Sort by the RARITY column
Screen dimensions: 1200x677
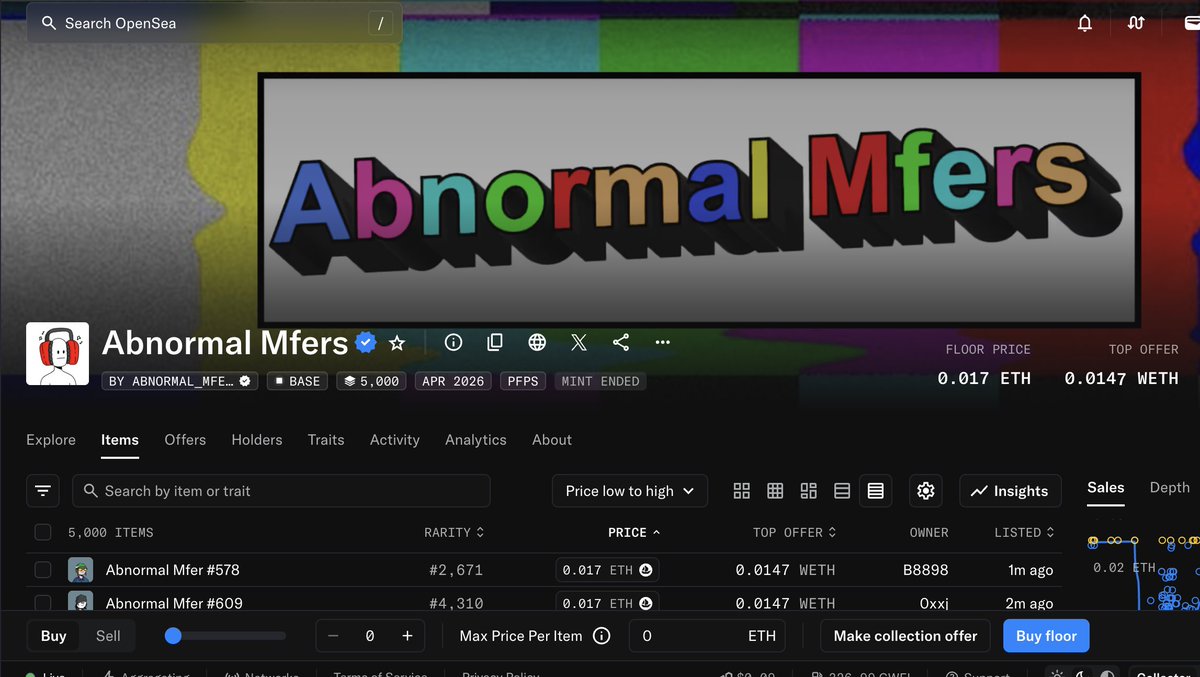point(454,533)
